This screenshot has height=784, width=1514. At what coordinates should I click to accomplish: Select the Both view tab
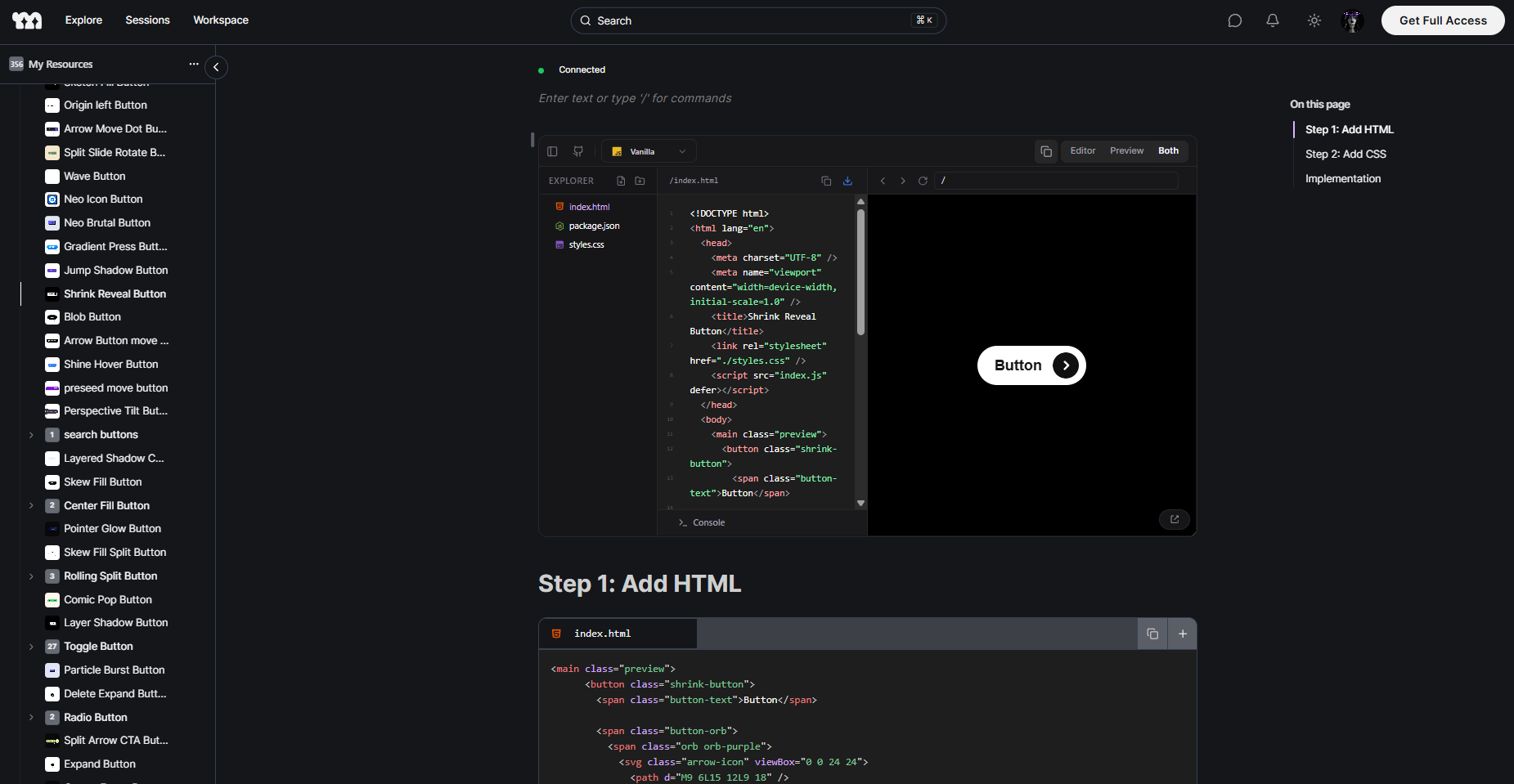pyautogui.click(x=1168, y=151)
